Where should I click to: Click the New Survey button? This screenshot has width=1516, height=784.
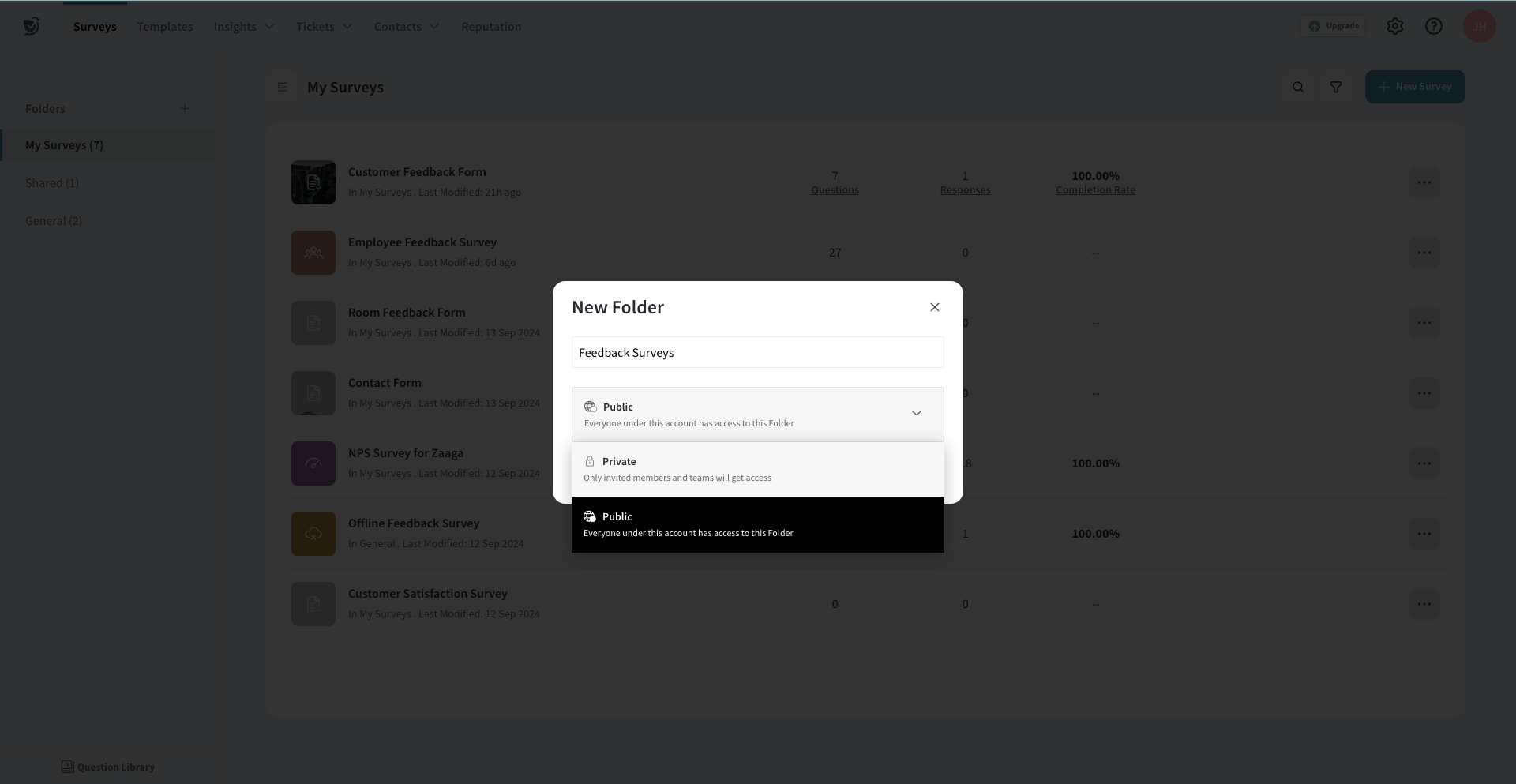tap(1414, 87)
